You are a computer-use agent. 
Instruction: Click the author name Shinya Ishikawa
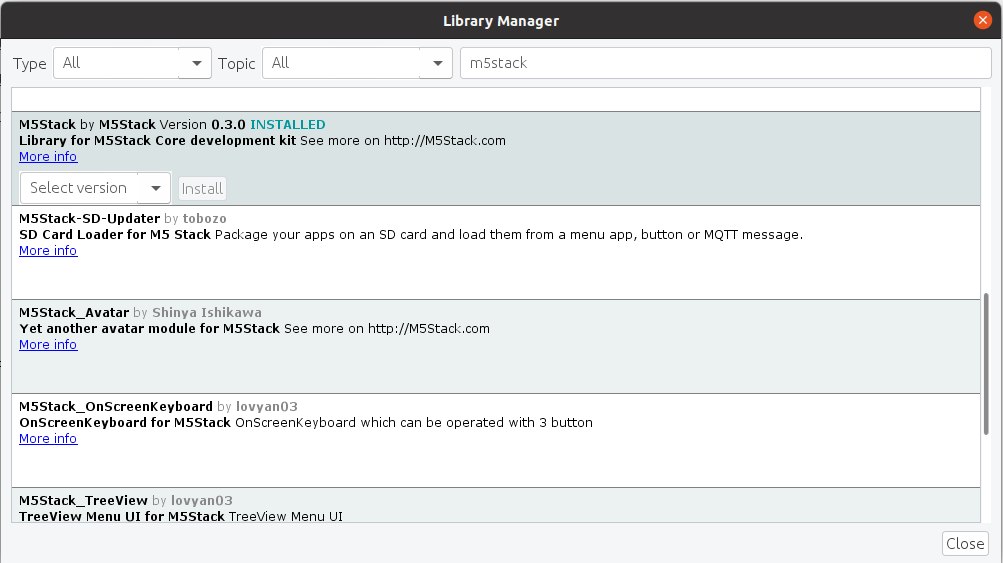pyautogui.click(x=207, y=313)
